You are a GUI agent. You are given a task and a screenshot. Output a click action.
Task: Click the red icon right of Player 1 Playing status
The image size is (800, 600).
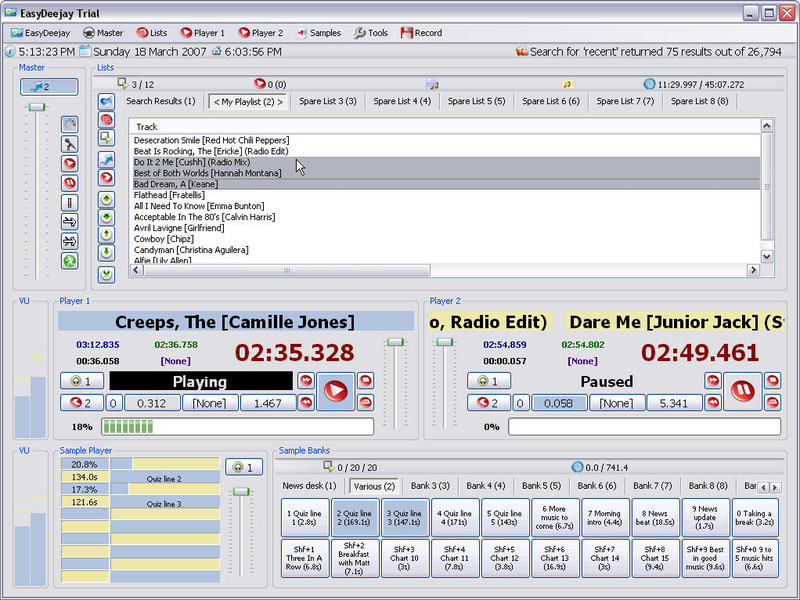[x=306, y=381]
